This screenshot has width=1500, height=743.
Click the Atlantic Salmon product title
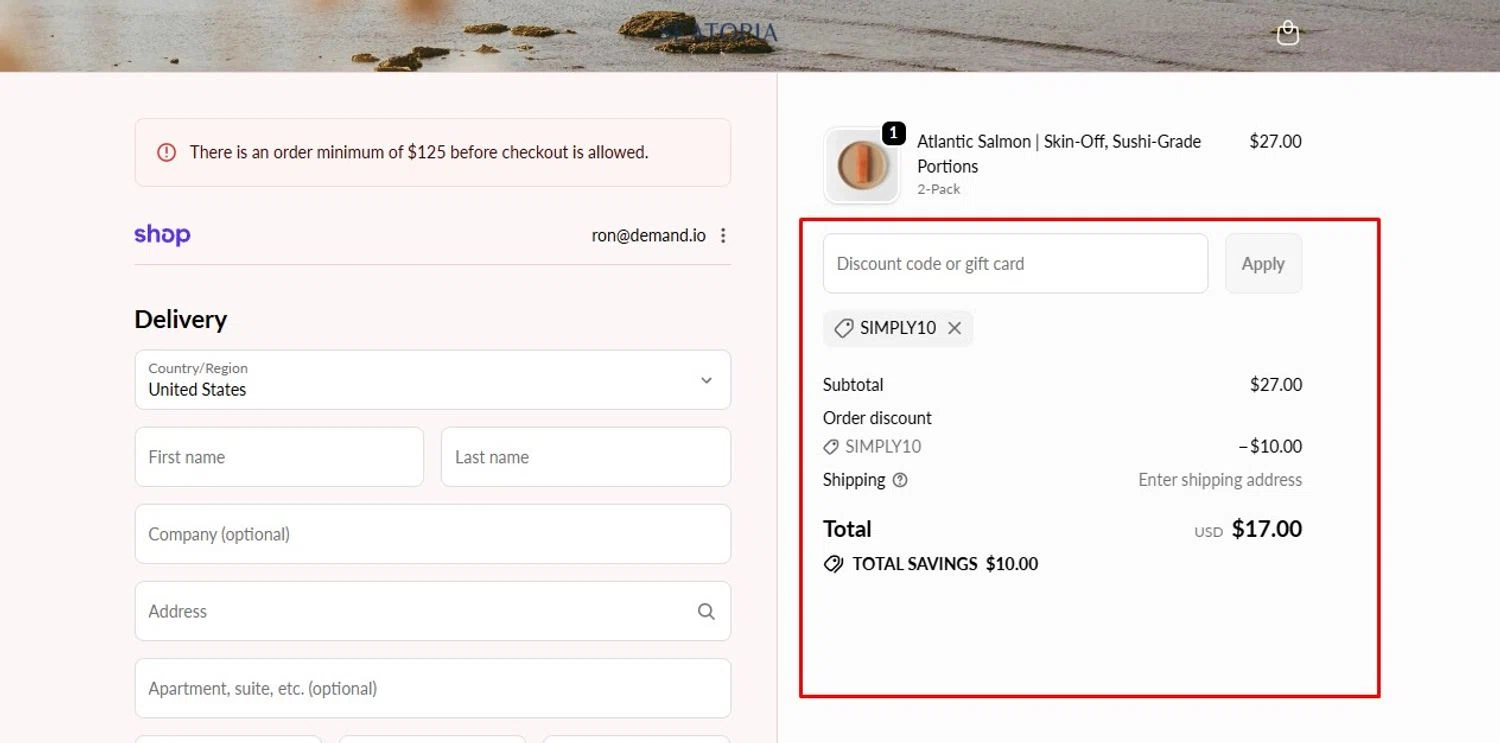1059,154
